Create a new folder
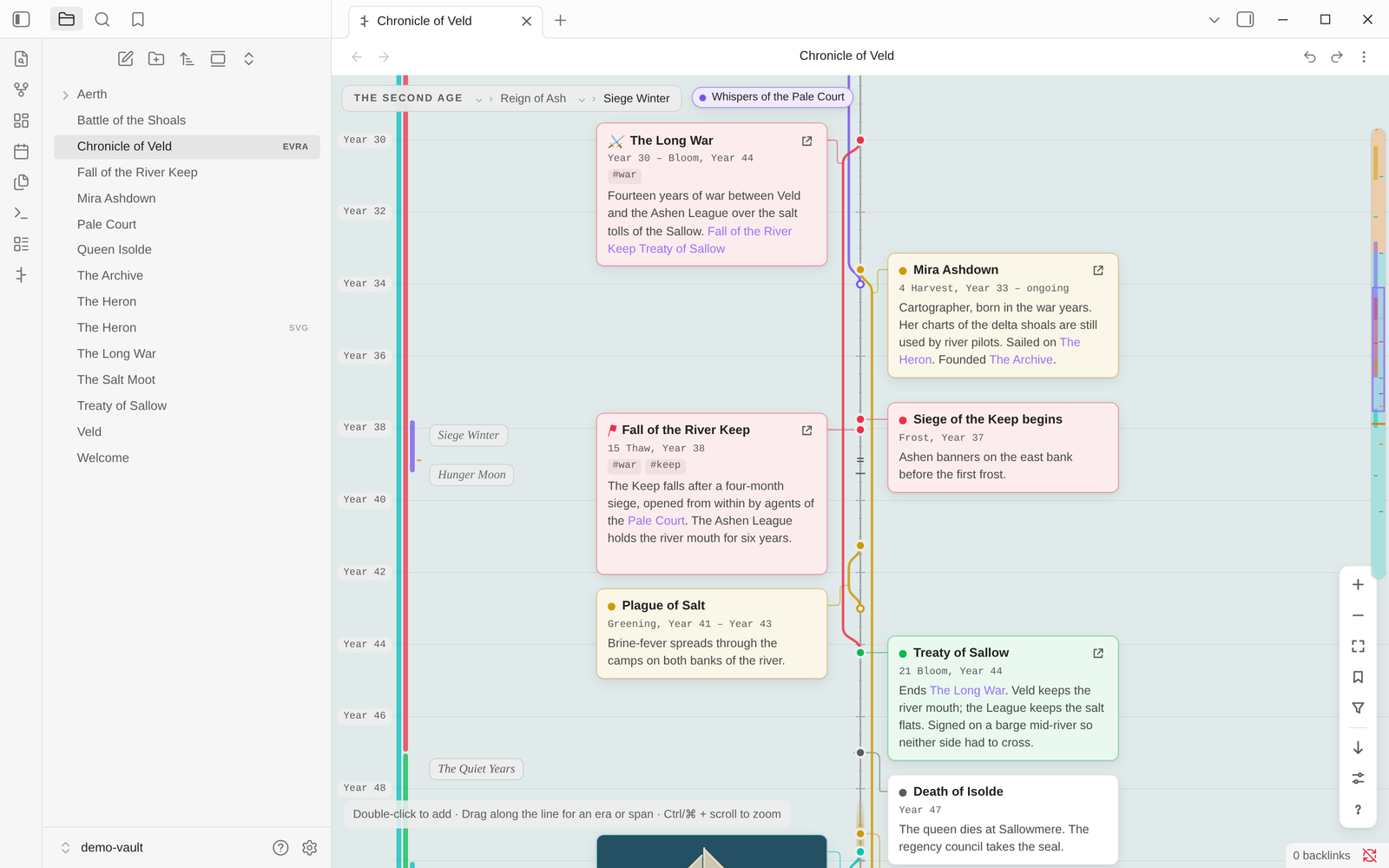Image resolution: width=1389 pixels, height=868 pixels. click(x=156, y=59)
